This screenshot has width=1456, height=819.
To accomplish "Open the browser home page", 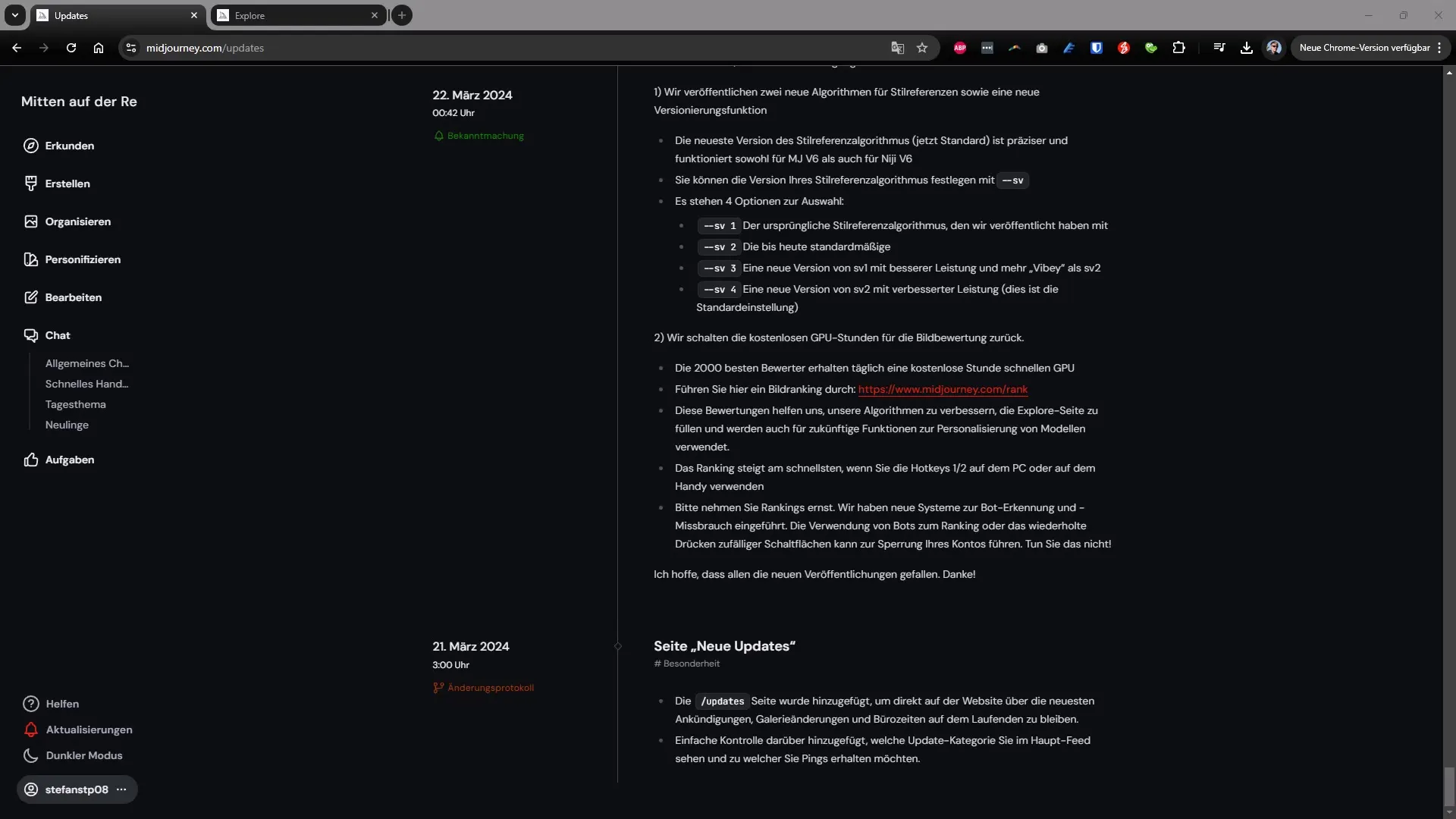I will click(99, 48).
